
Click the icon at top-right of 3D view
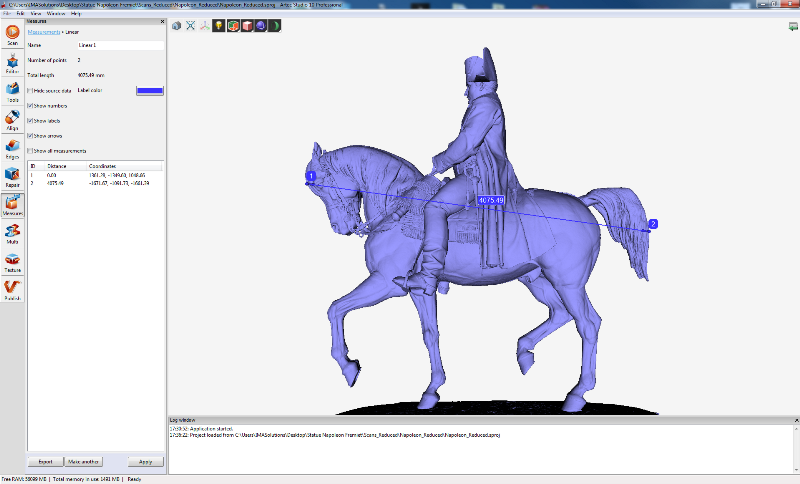(793, 27)
